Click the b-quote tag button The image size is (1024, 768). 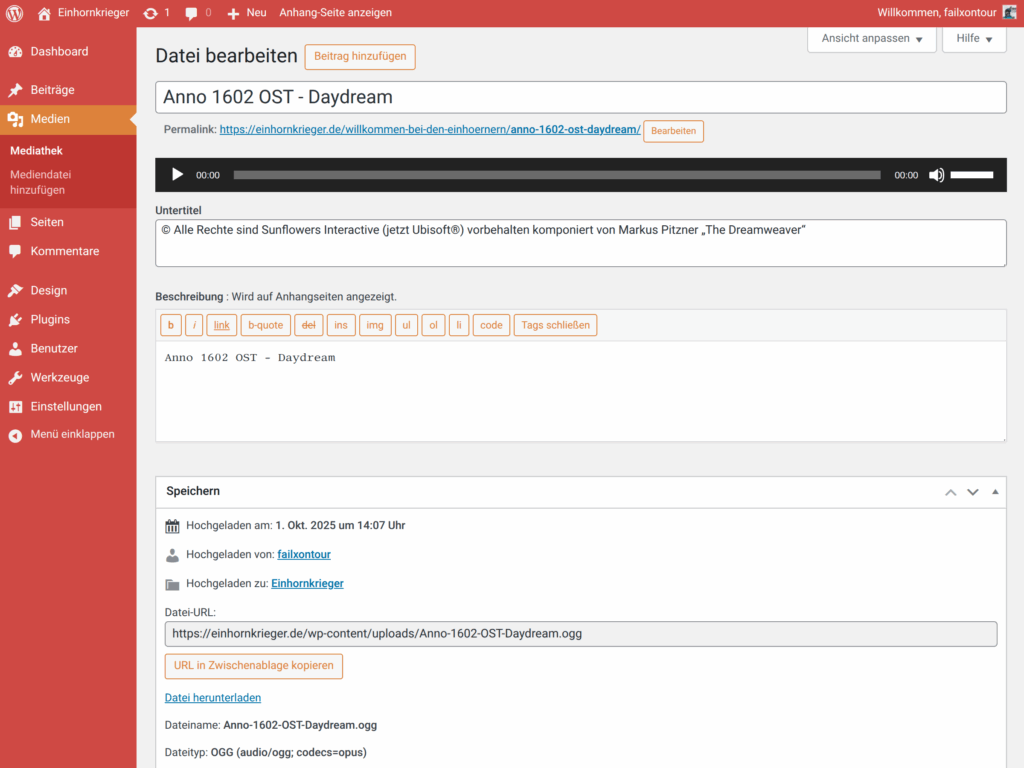click(265, 325)
